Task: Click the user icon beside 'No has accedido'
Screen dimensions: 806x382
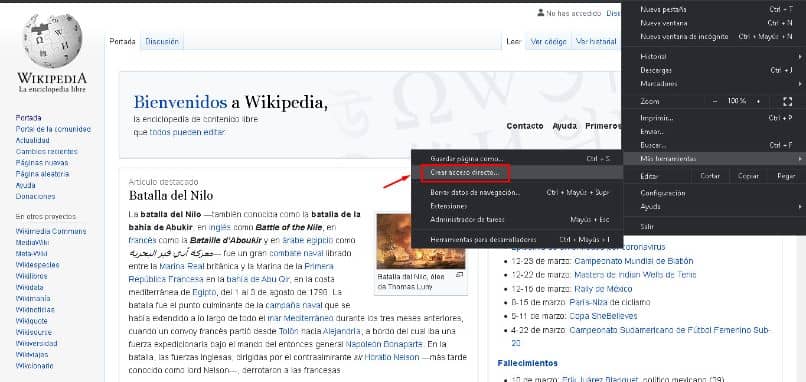Action: (540, 13)
